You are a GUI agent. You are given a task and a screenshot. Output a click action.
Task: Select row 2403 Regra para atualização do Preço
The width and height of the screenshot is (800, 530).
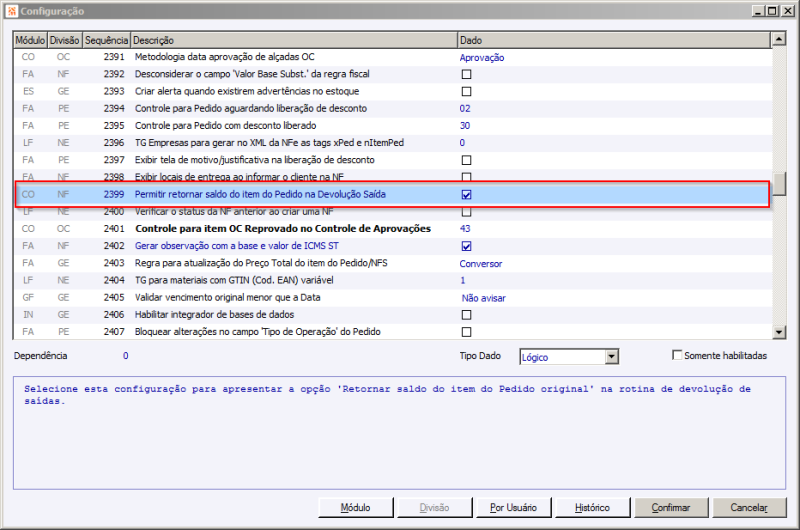click(393, 263)
